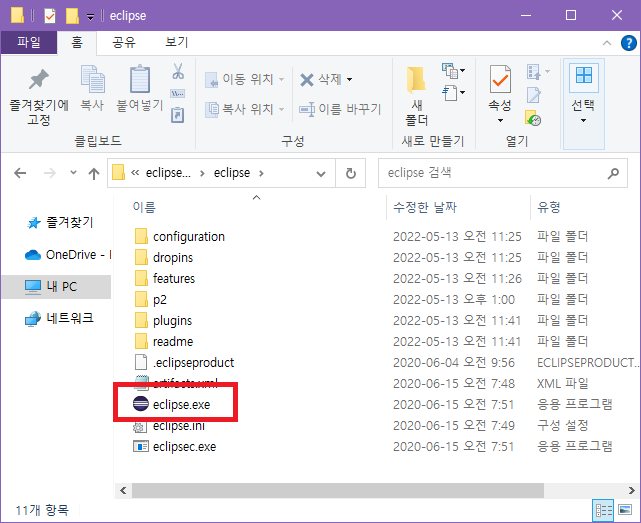Sort by 유형 (Type) column header
This screenshot has width=641, height=523.
(548, 207)
